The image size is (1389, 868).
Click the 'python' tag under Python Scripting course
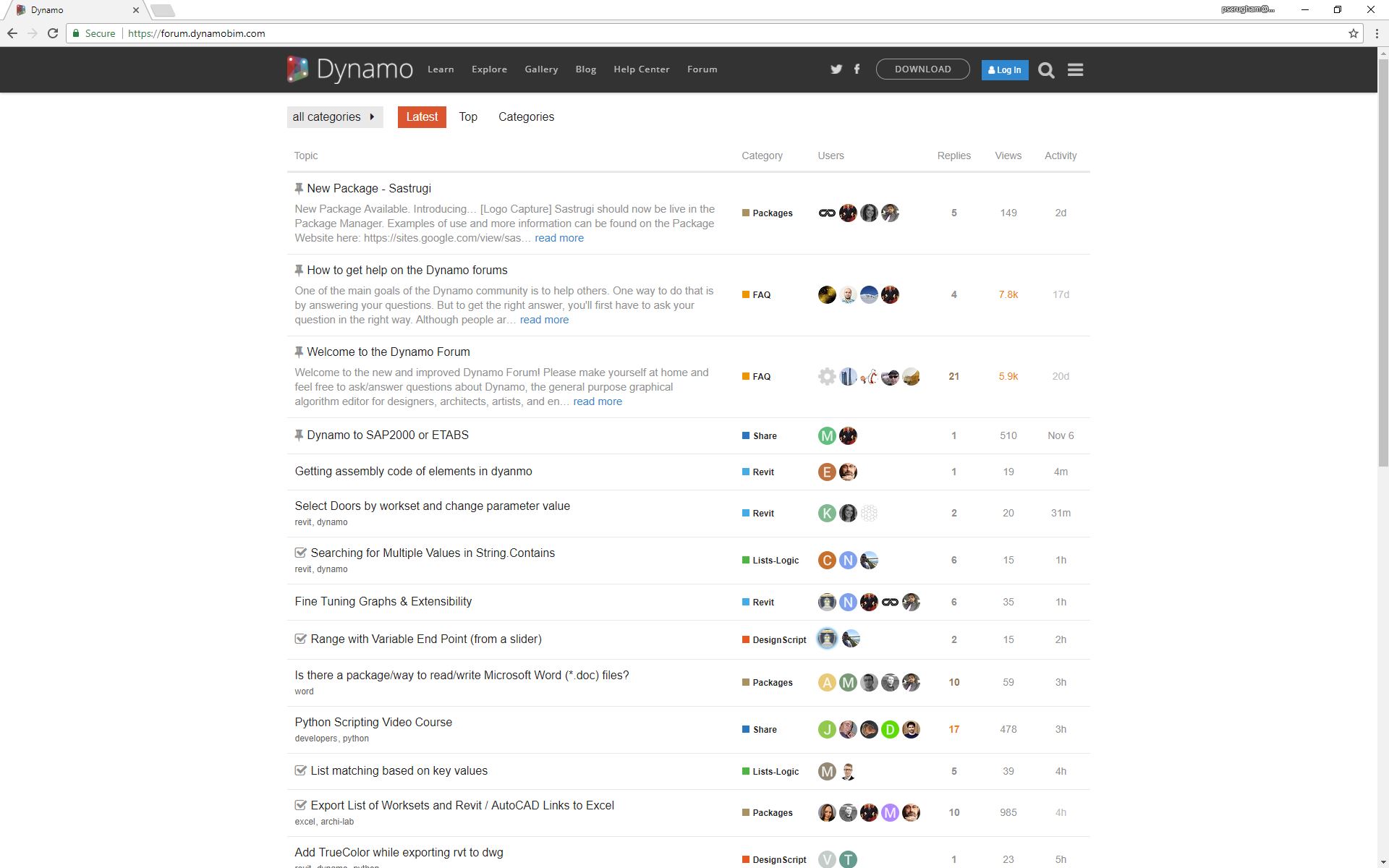click(356, 739)
